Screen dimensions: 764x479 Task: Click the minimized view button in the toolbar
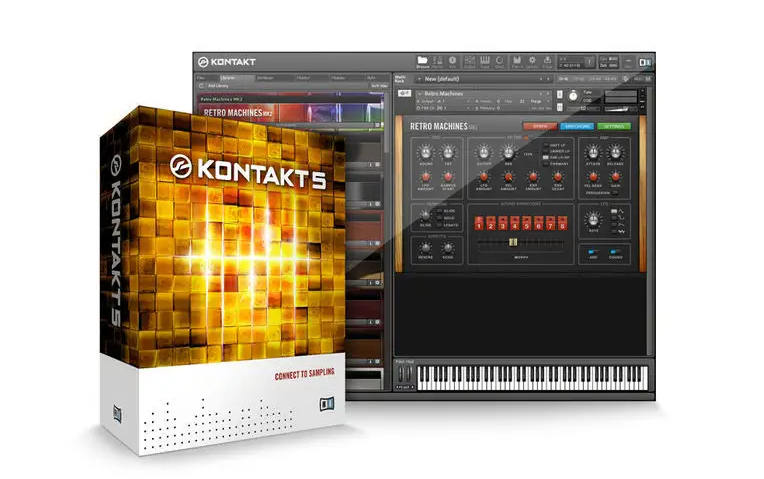click(x=629, y=62)
